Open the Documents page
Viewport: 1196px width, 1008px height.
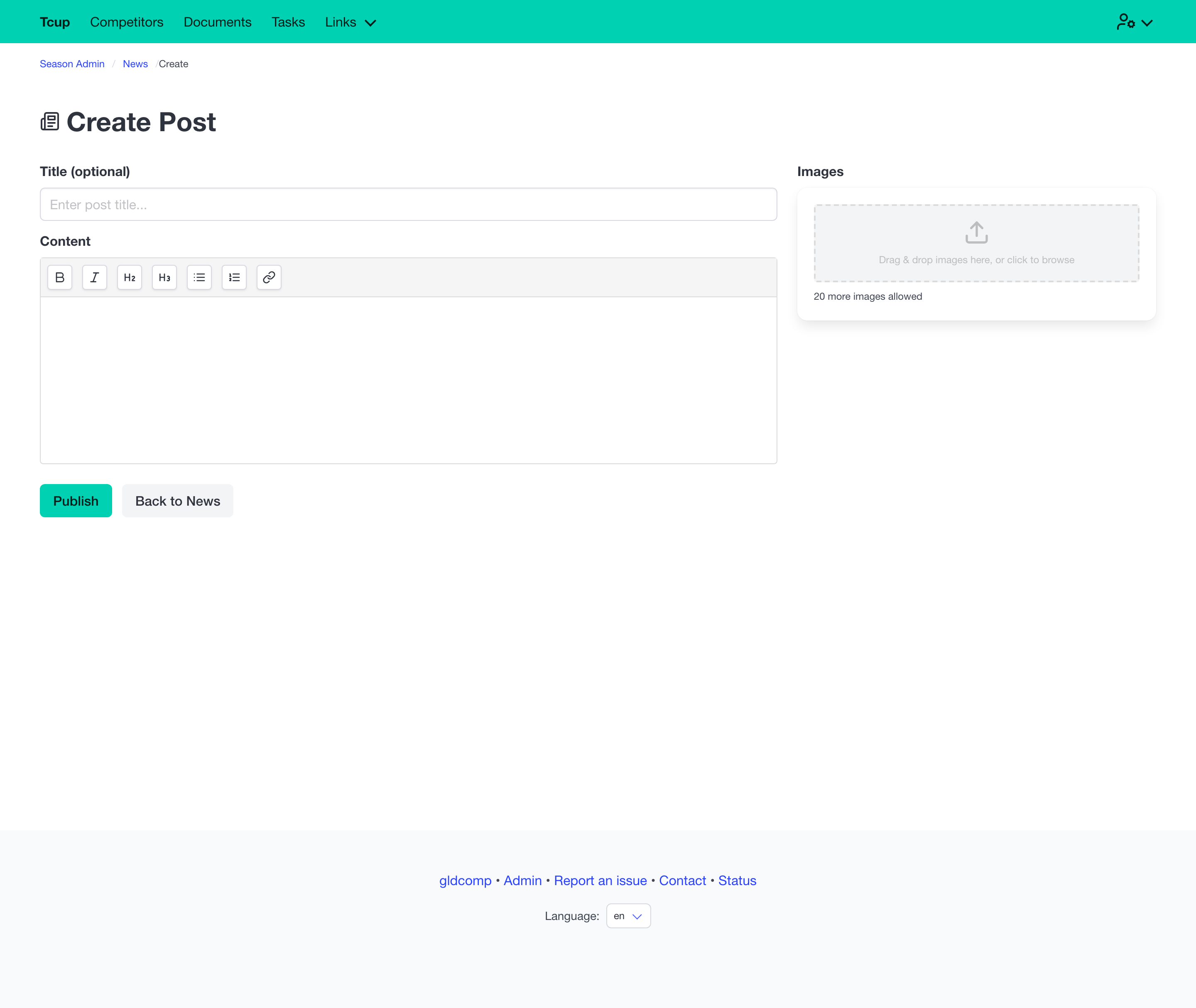click(x=217, y=22)
